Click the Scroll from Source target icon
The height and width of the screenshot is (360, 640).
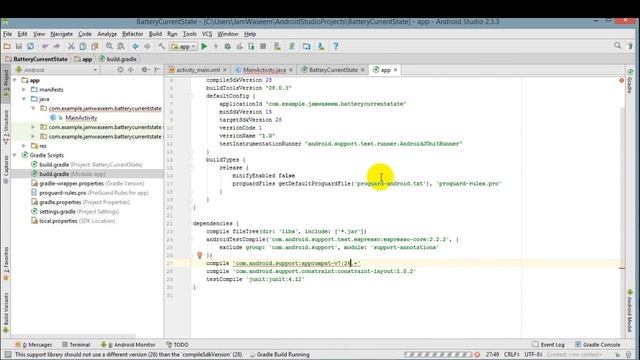pyautogui.click(x=120, y=70)
